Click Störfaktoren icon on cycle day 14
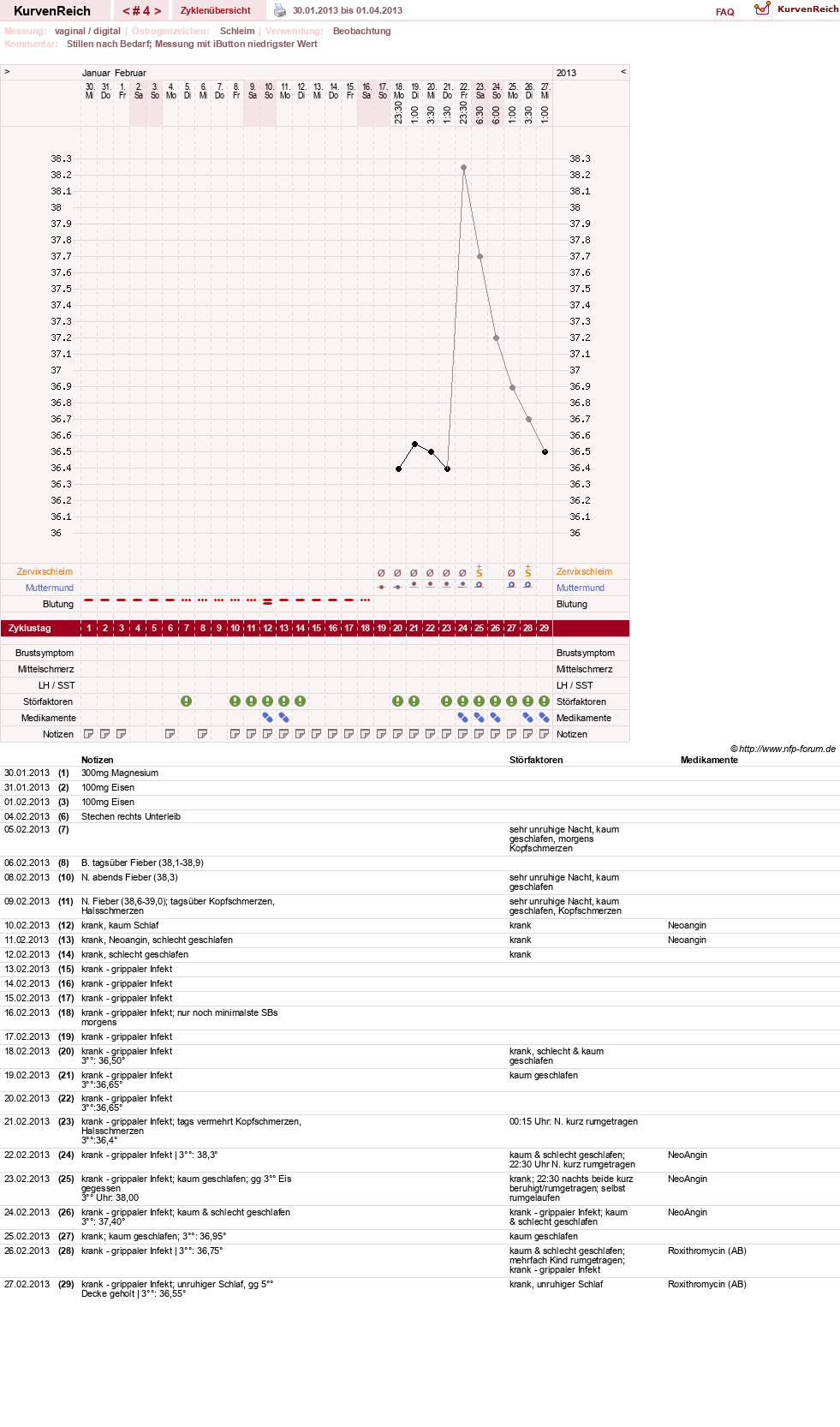 (x=301, y=702)
